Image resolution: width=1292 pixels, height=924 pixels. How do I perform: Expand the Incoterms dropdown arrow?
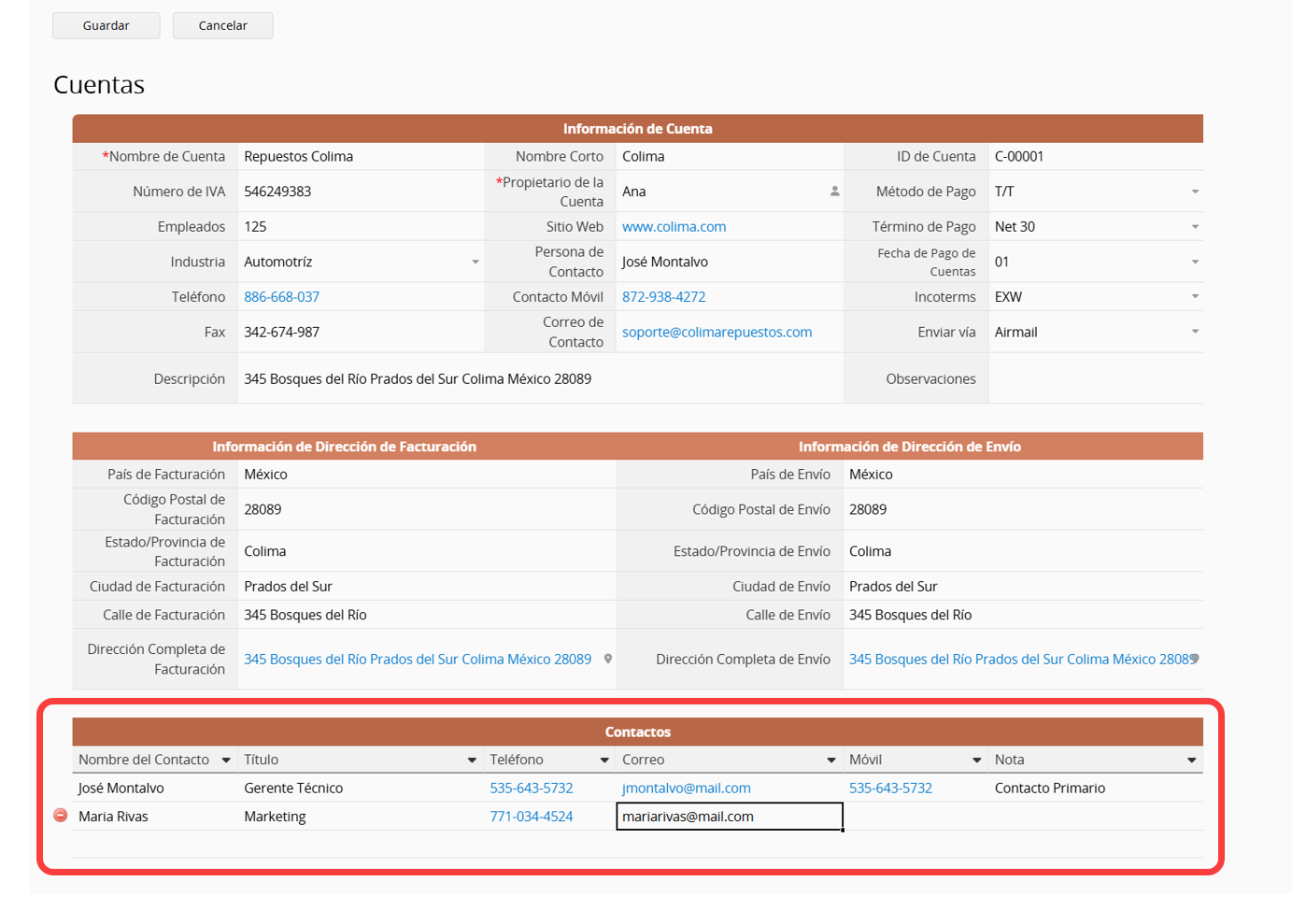1195,297
